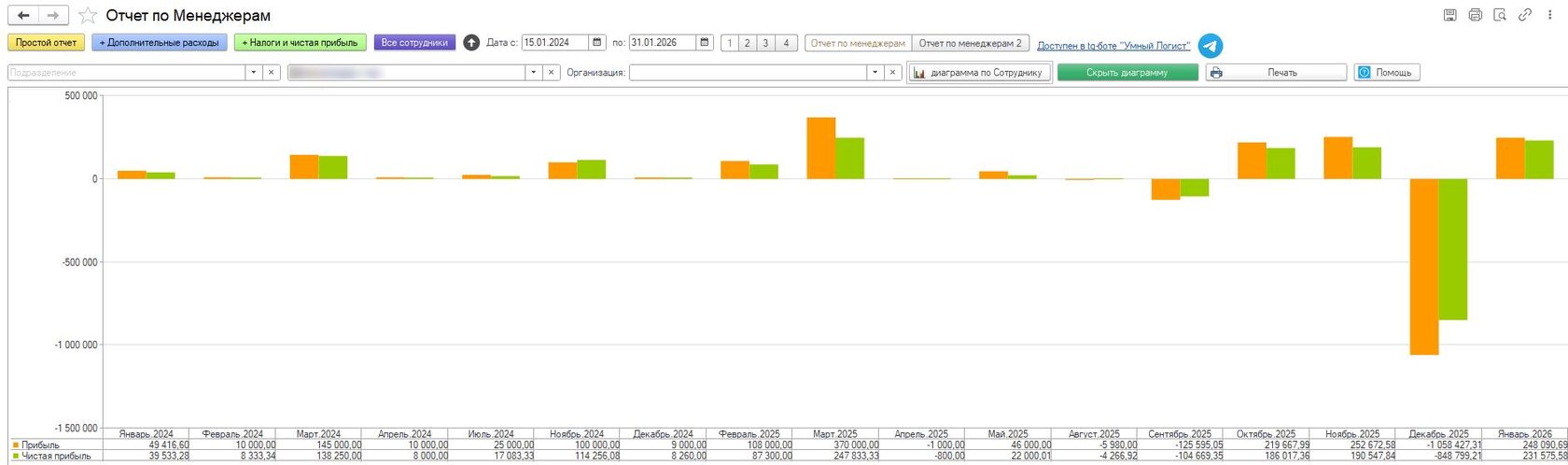Click the Telegram bot icon
1568x465 pixels.
click(1211, 45)
